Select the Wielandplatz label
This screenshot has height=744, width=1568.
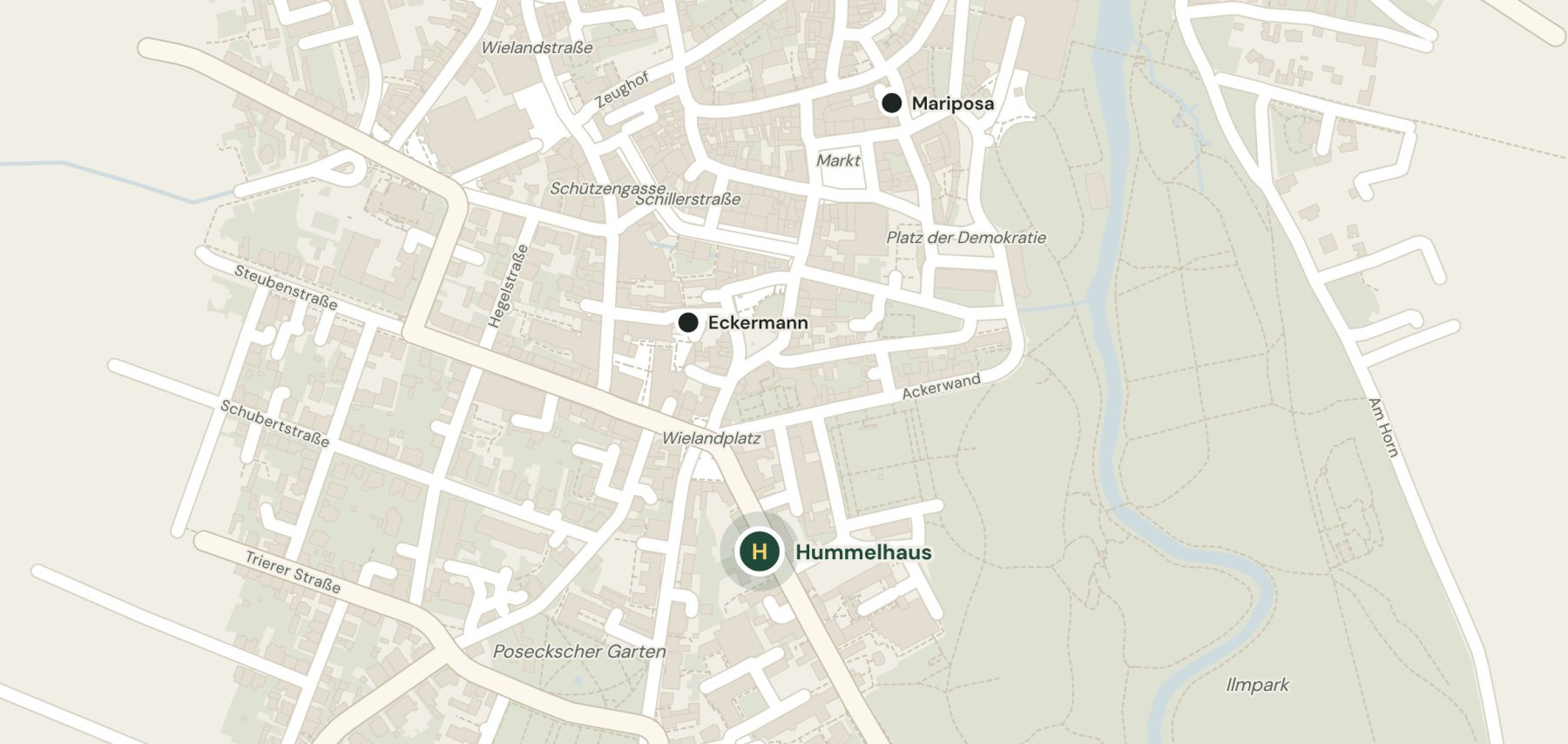(x=711, y=437)
